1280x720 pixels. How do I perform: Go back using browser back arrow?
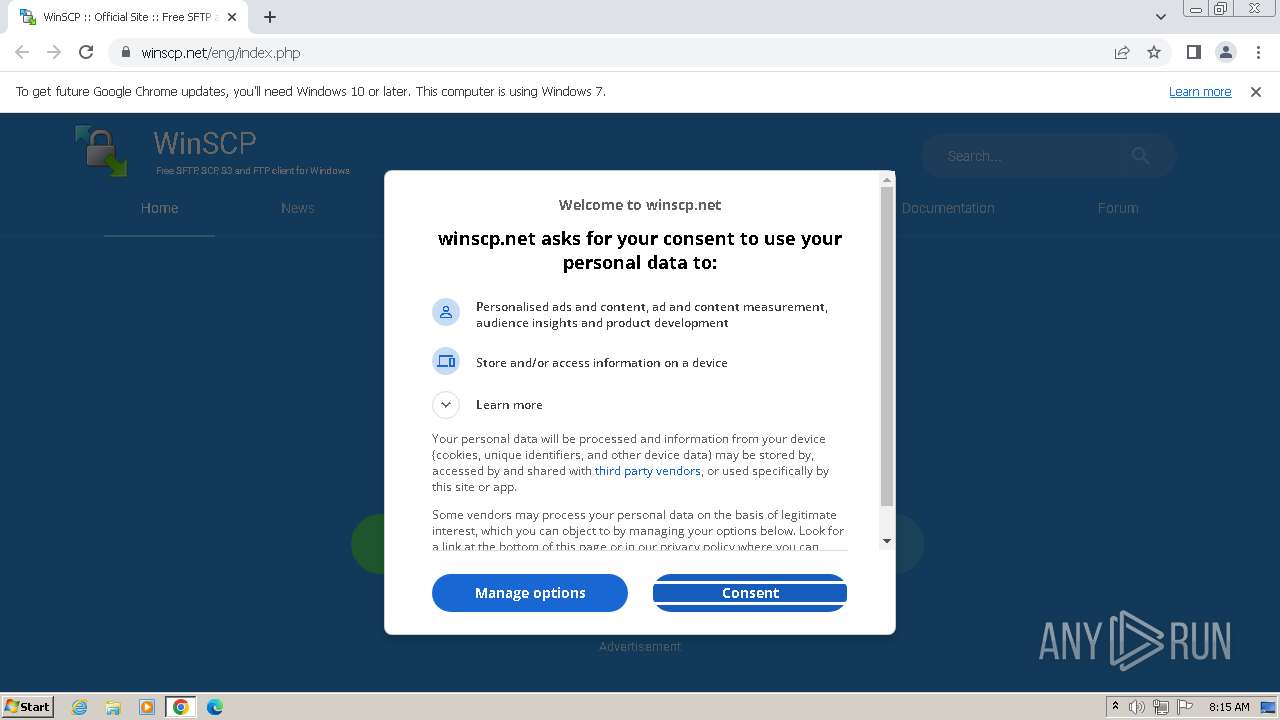pos(22,52)
